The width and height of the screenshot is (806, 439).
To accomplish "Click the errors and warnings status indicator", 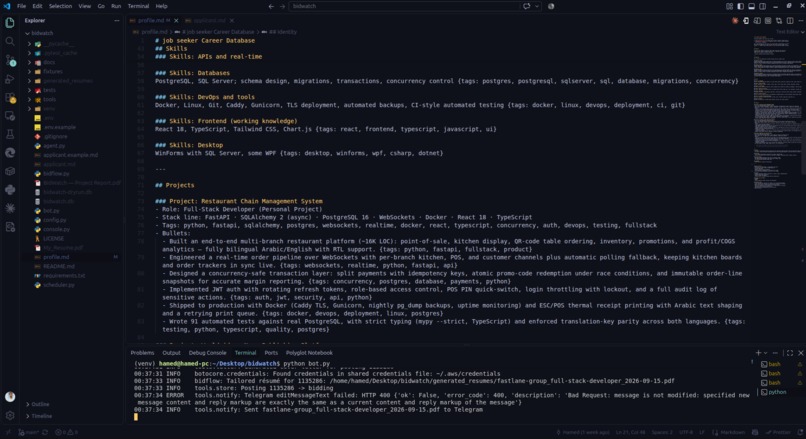I will click(66, 432).
